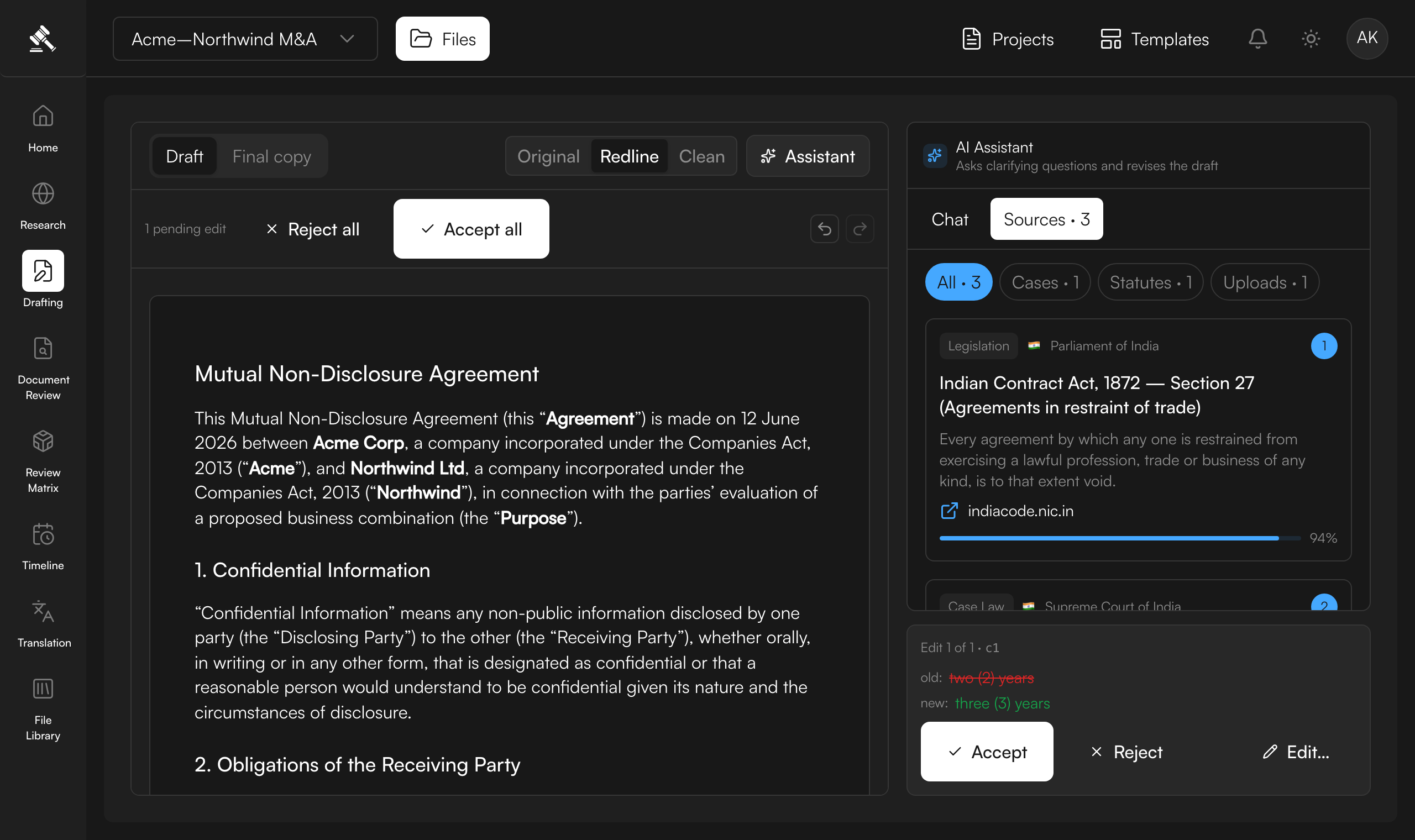The image size is (1415, 840).
Task: Select the Redline document mode
Action: 630,156
